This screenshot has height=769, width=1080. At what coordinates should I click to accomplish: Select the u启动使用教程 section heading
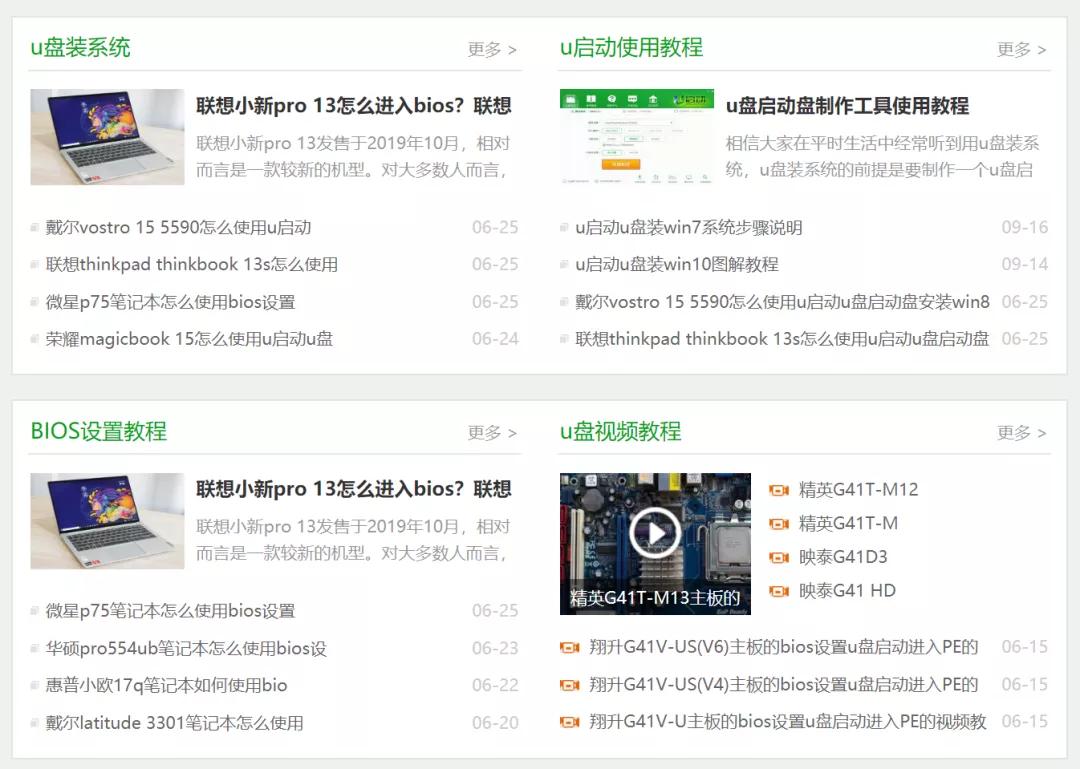630,47
